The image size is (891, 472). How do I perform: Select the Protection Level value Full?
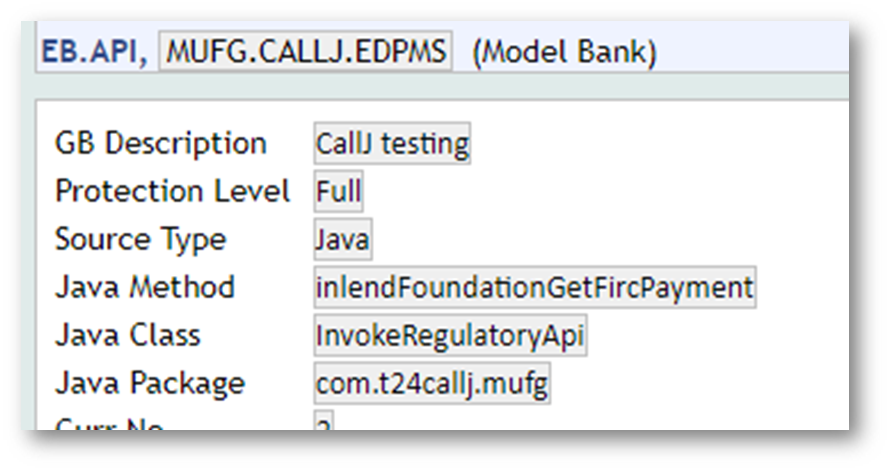tap(339, 191)
